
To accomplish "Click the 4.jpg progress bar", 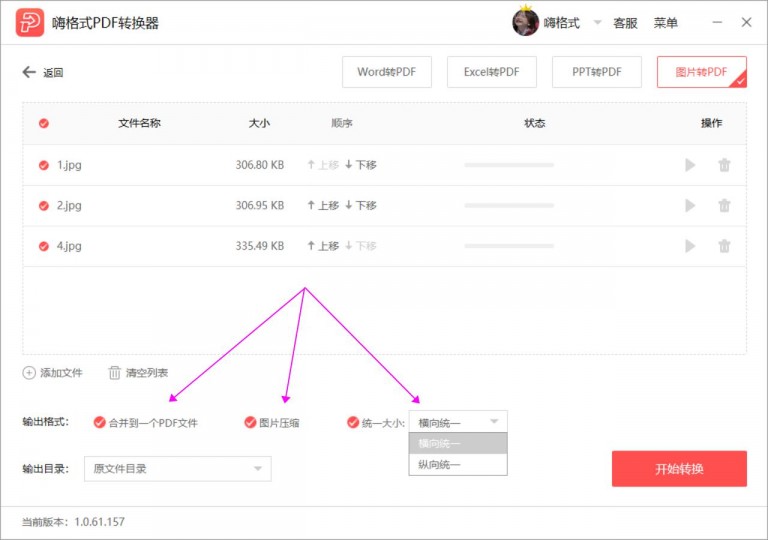I will tap(509, 246).
